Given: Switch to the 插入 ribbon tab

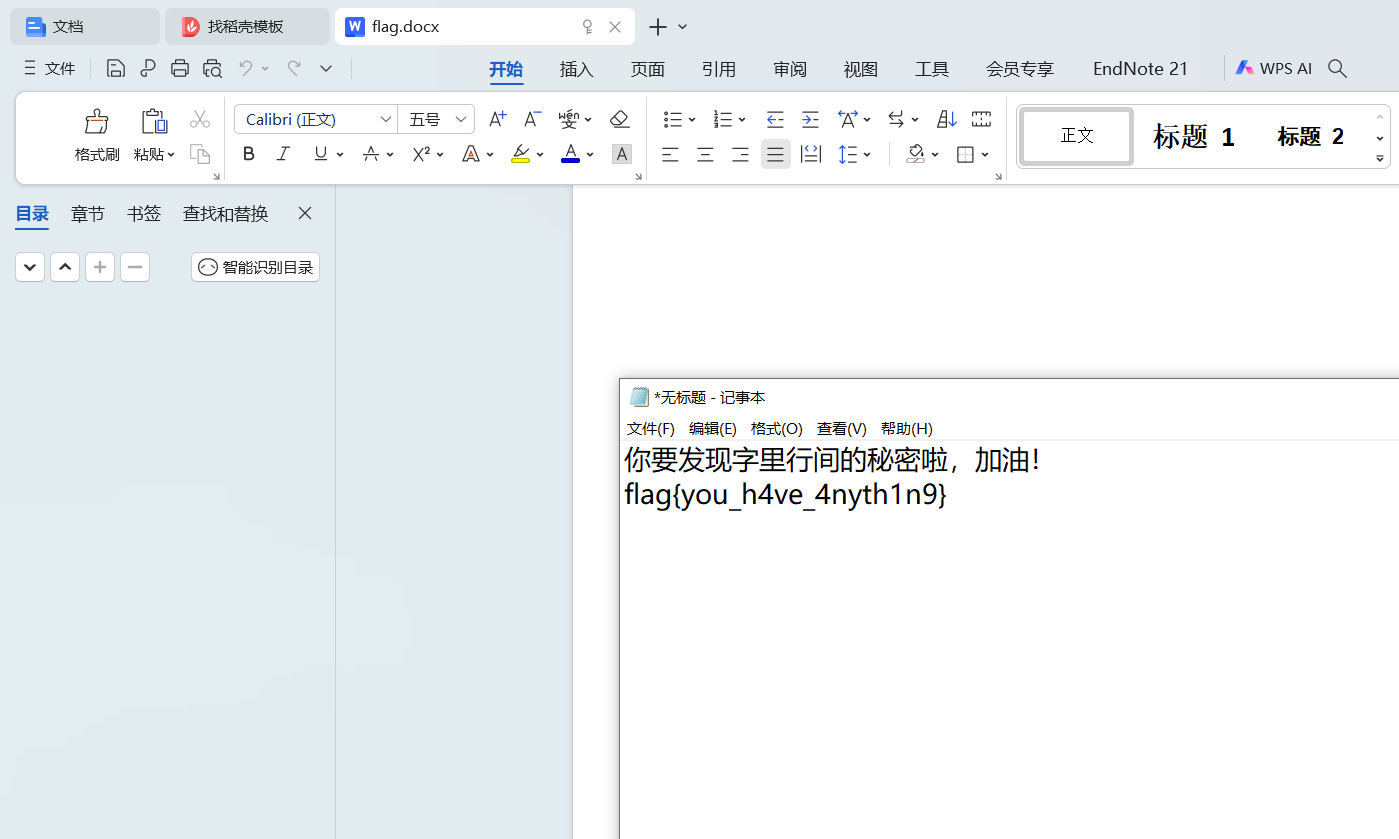Looking at the screenshot, I should [x=577, y=69].
